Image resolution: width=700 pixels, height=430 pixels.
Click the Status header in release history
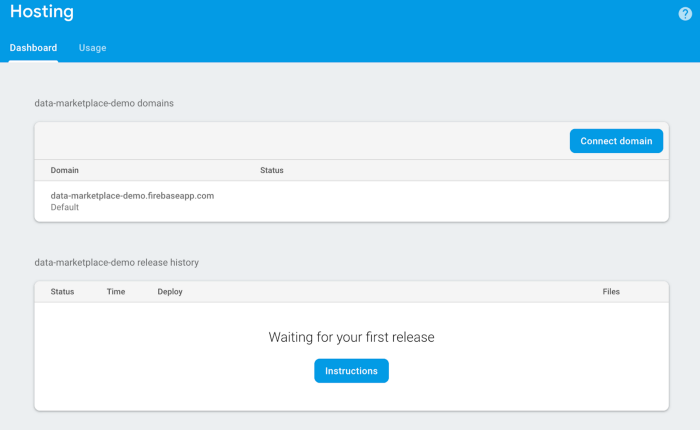coord(62,292)
